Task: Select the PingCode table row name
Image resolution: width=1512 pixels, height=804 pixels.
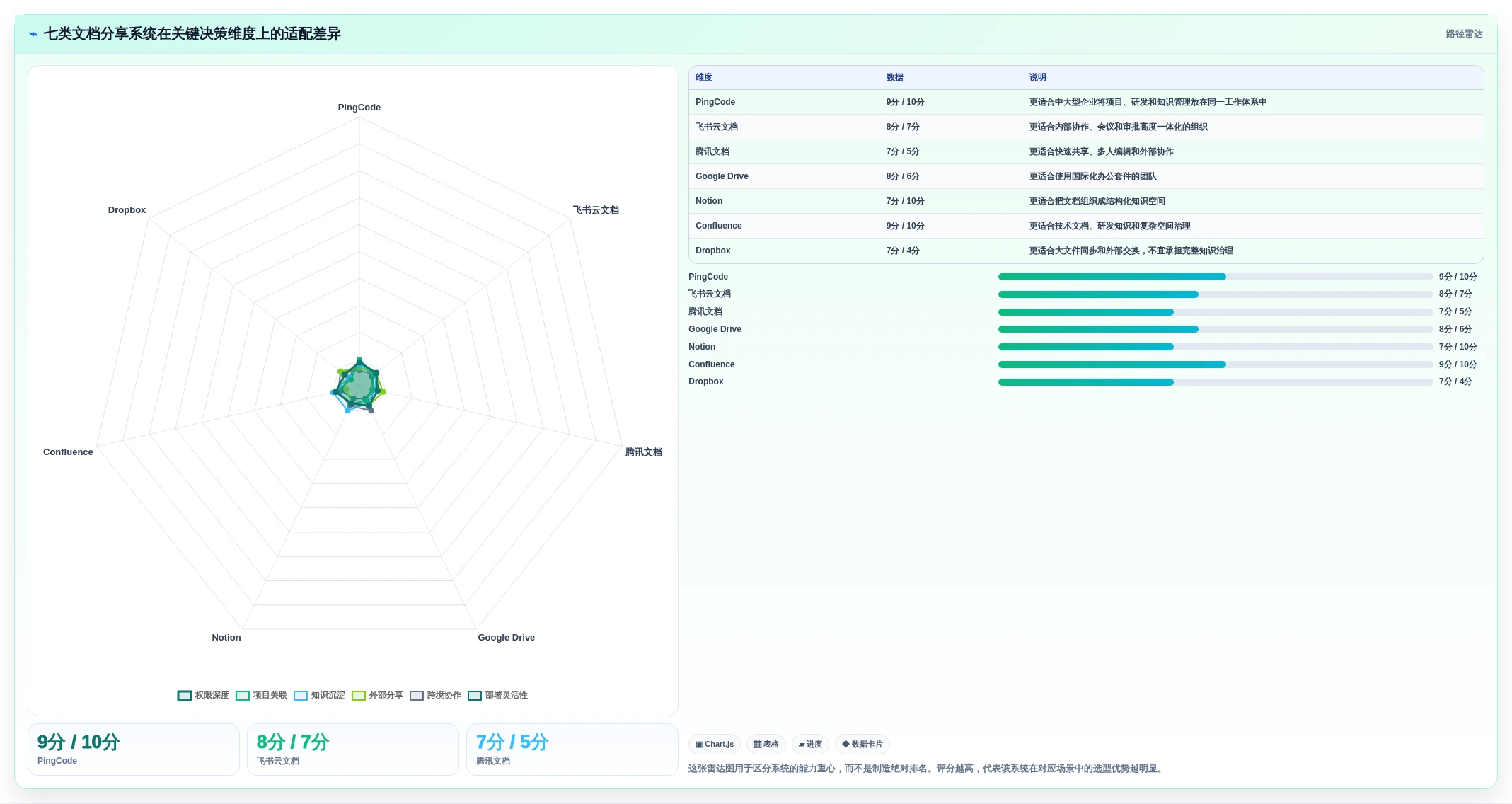Action: coord(715,102)
